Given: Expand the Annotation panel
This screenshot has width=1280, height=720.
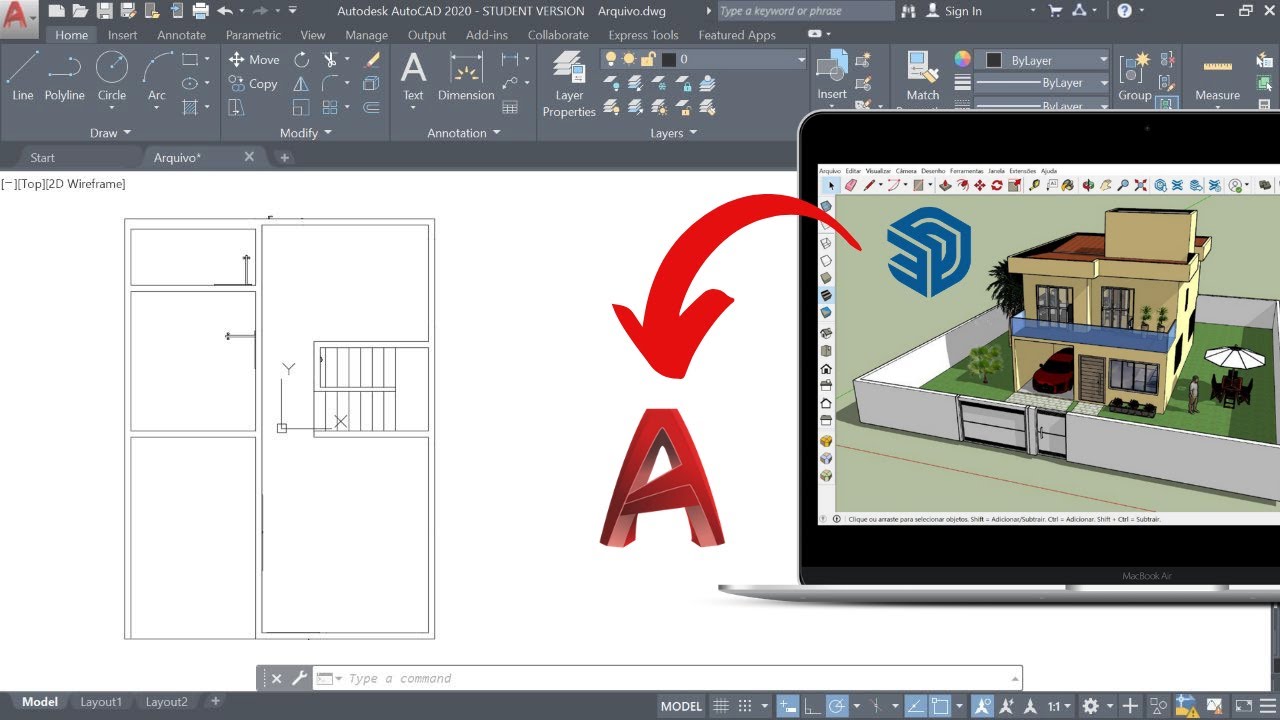Looking at the screenshot, I should pos(464,133).
